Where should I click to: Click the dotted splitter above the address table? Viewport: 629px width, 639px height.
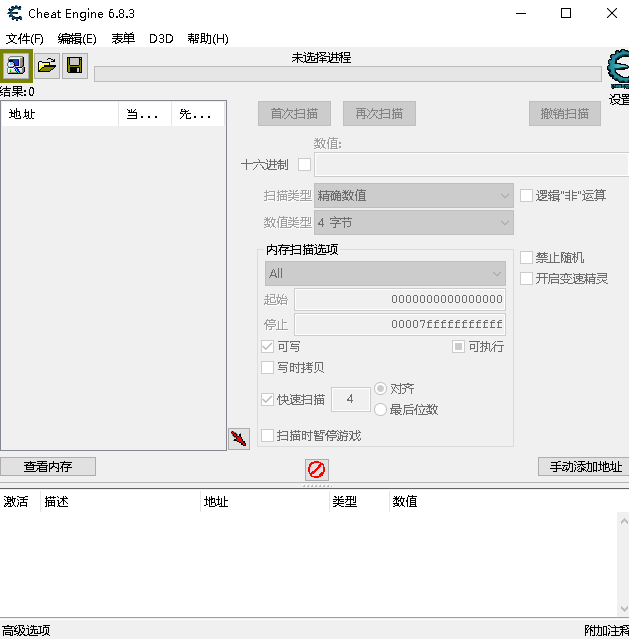click(x=317, y=486)
